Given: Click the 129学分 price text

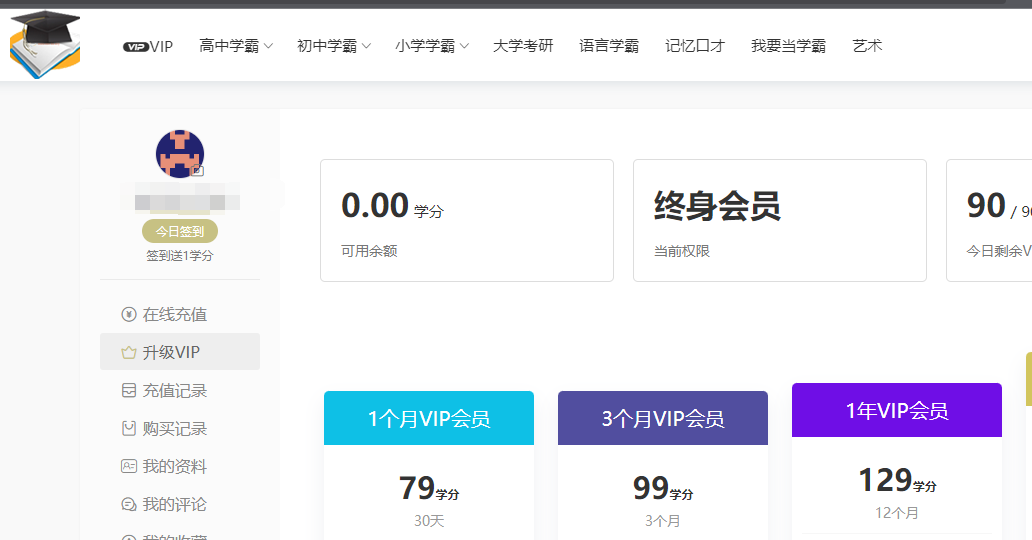Looking at the screenshot, I should click(x=897, y=480).
